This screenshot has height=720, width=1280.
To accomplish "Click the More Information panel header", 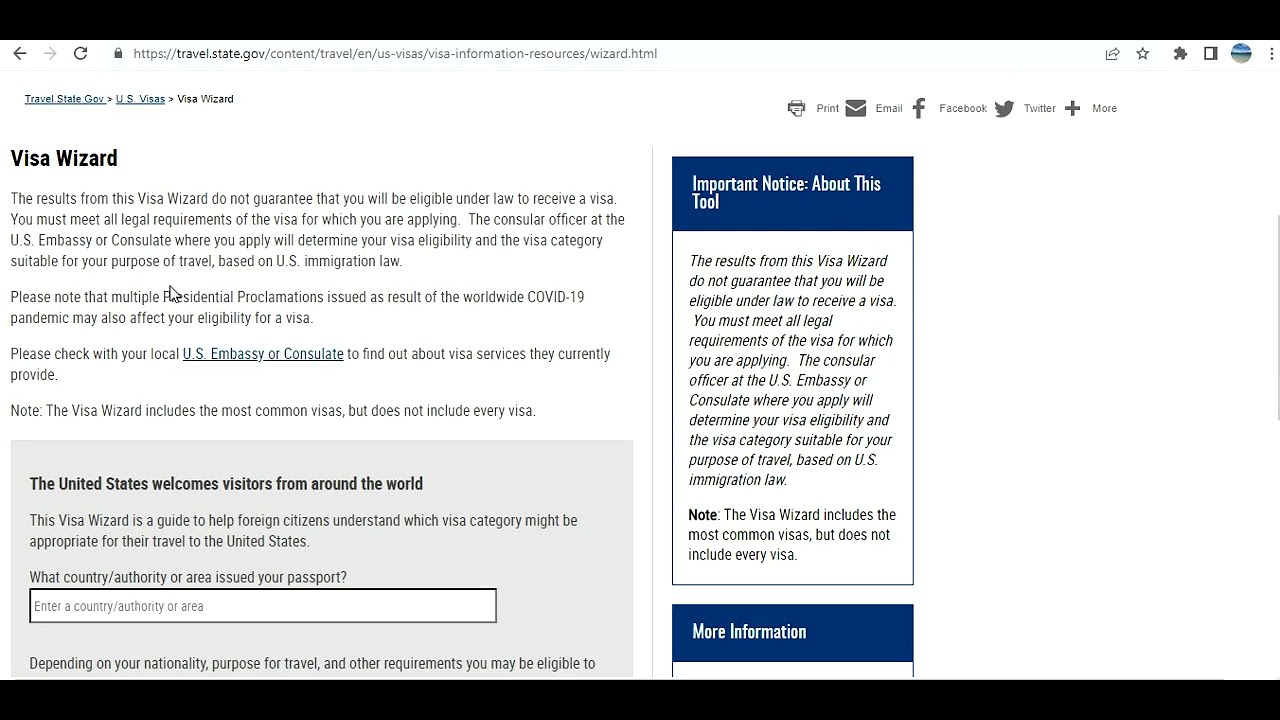I will (x=793, y=632).
